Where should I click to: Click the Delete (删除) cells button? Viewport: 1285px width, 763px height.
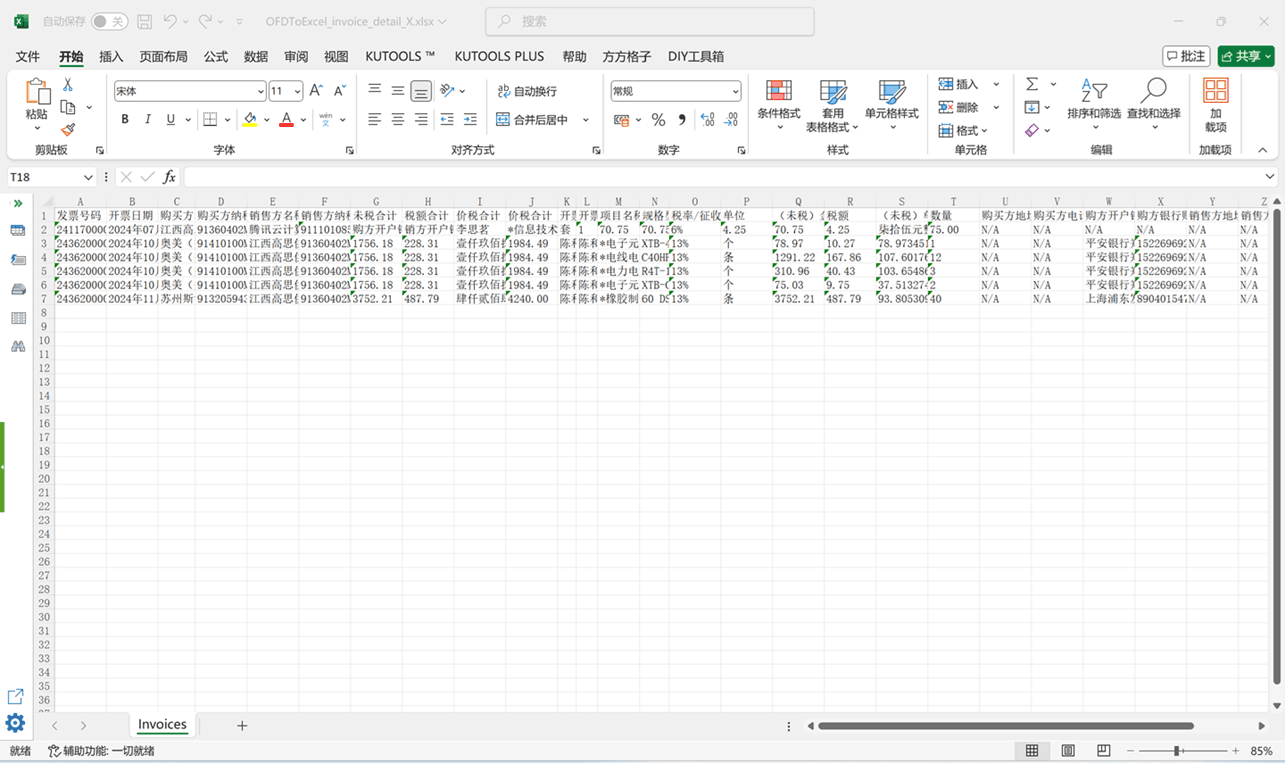959,107
